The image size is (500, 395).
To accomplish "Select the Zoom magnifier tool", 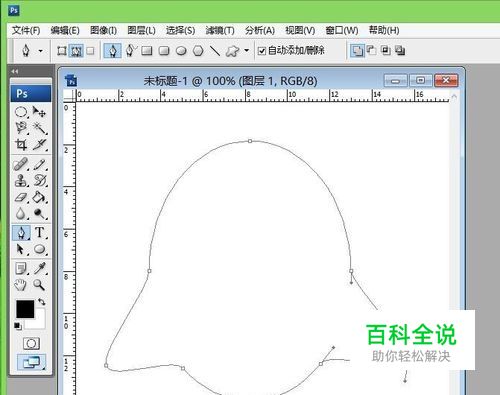I will 39,285.
